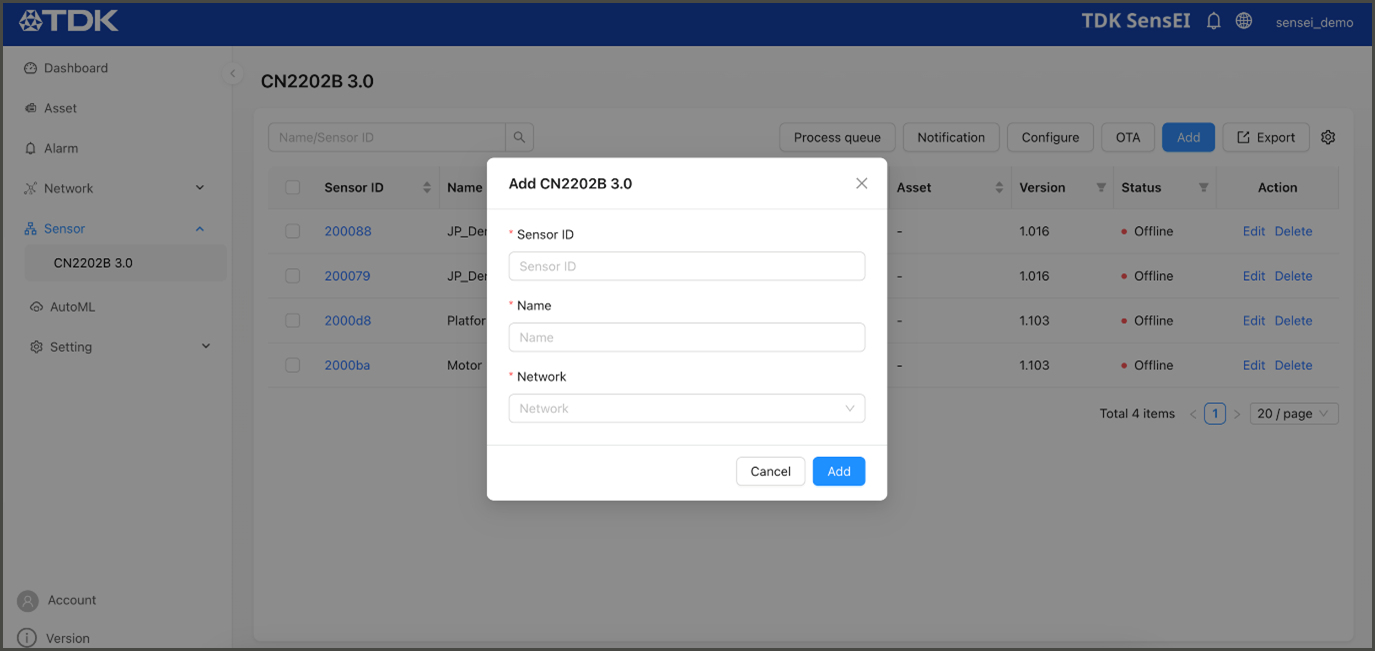Click the Version item in sidebar
Screen dimensions: 1375x651
[68, 638]
